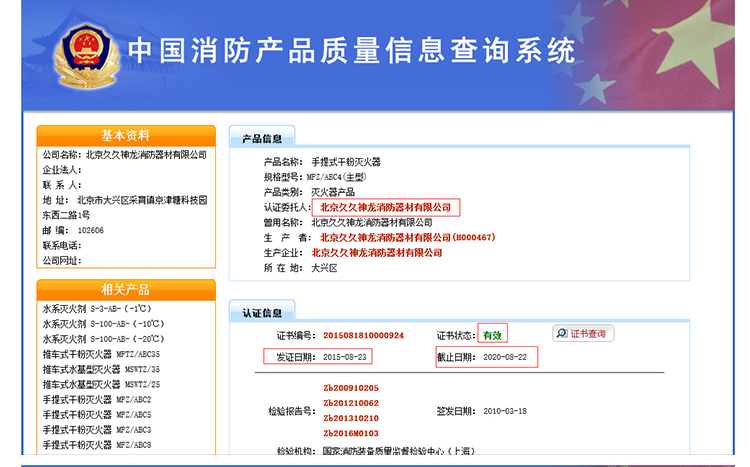The height and width of the screenshot is (467, 750).
Task: Click the 生产者 company link with H000467
Action: click(407, 237)
